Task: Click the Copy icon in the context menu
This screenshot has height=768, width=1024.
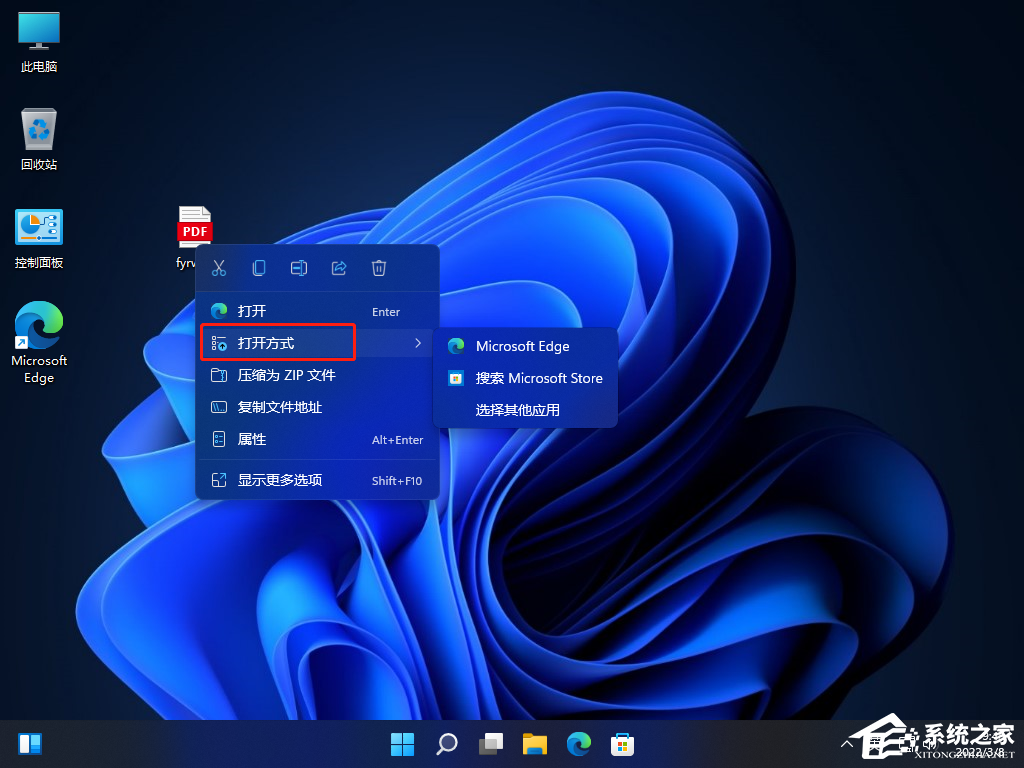Action: pos(258,268)
